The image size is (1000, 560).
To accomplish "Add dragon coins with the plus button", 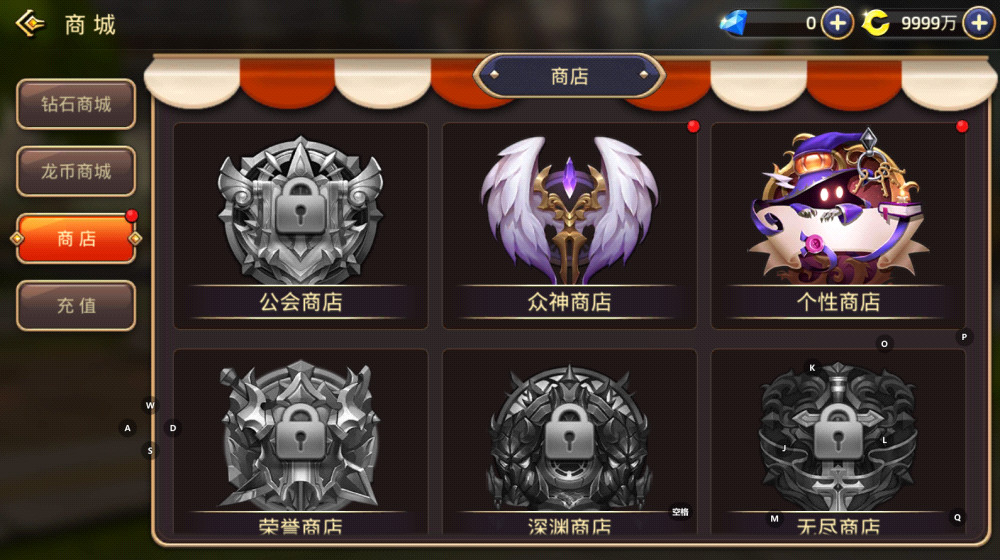I will (979, 24).
